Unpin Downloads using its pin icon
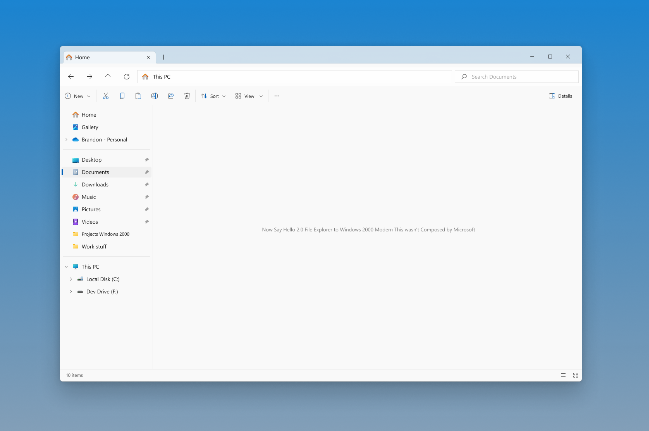649x431 pixels. click(x=147, y=185)
